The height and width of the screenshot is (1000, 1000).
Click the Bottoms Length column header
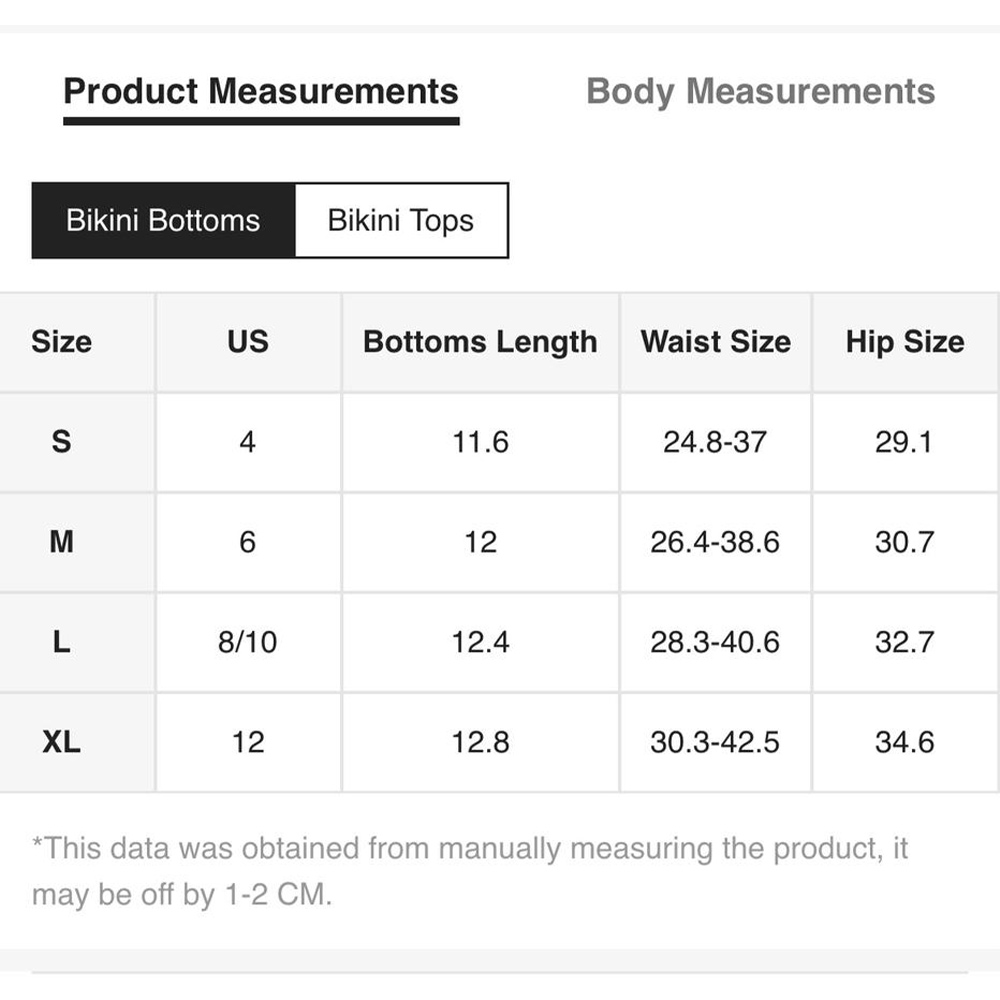480,342
